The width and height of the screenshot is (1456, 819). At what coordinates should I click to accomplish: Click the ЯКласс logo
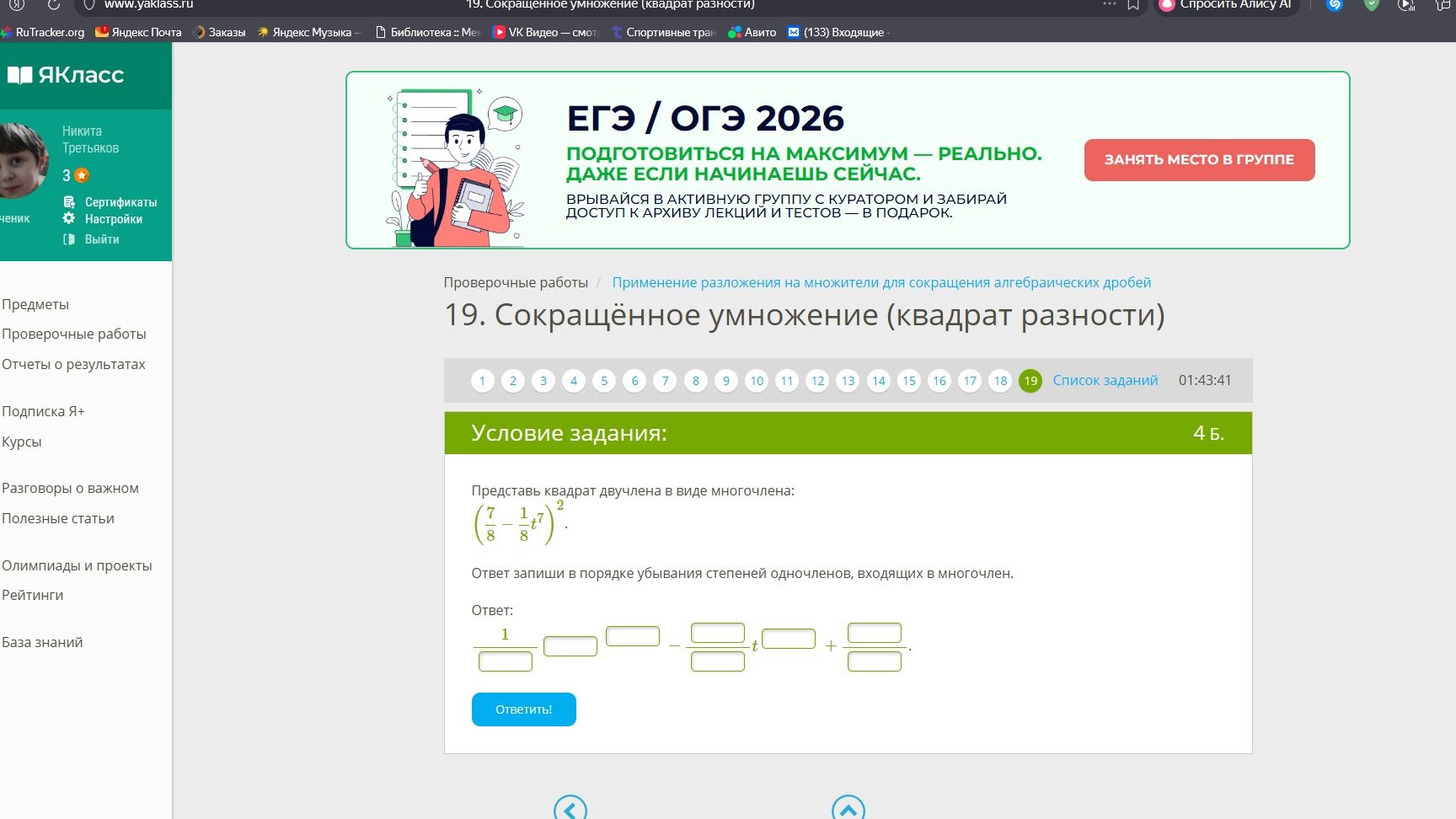pos(66,75)
